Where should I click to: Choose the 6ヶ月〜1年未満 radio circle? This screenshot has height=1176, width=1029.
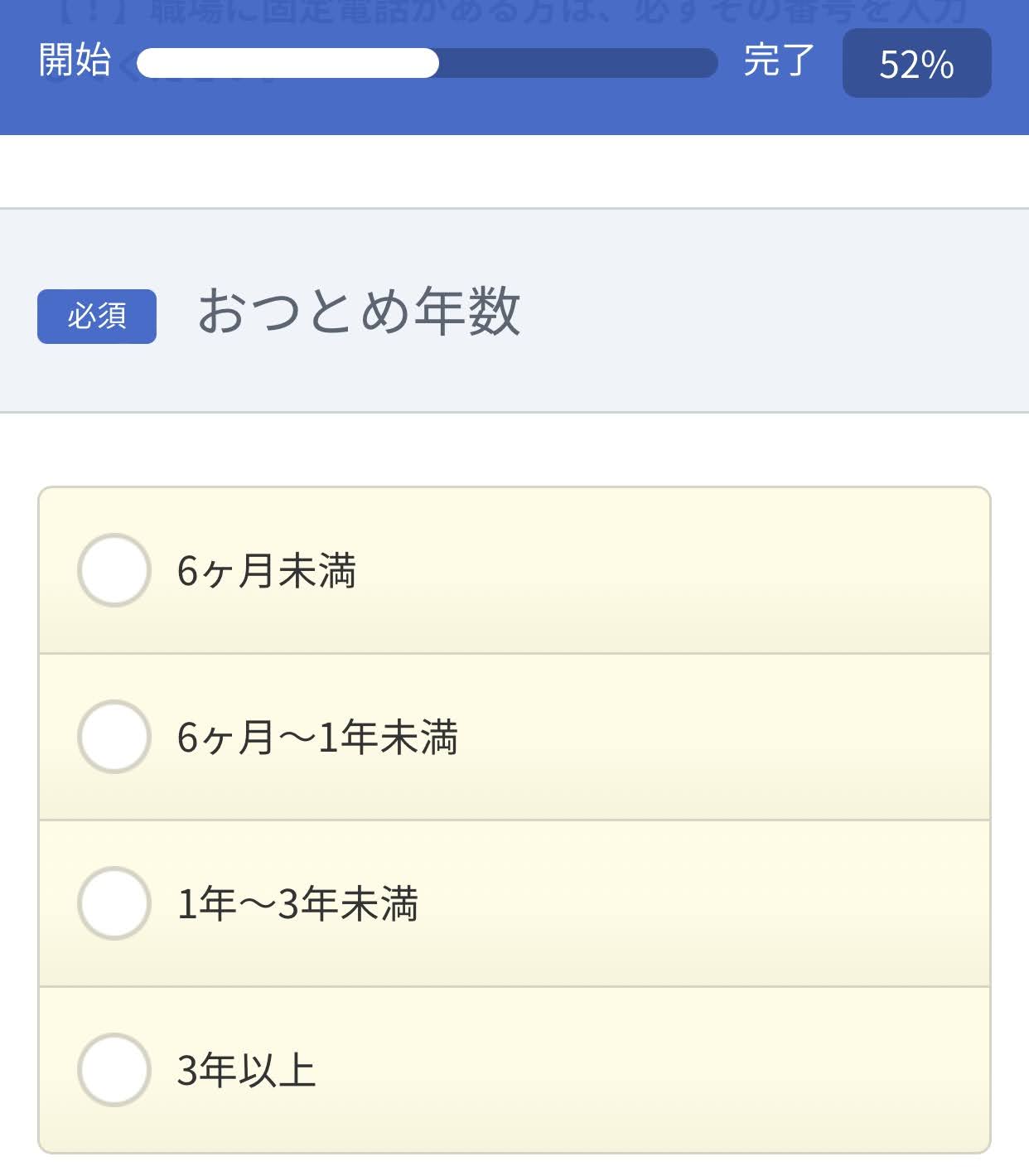pos(114,737)
